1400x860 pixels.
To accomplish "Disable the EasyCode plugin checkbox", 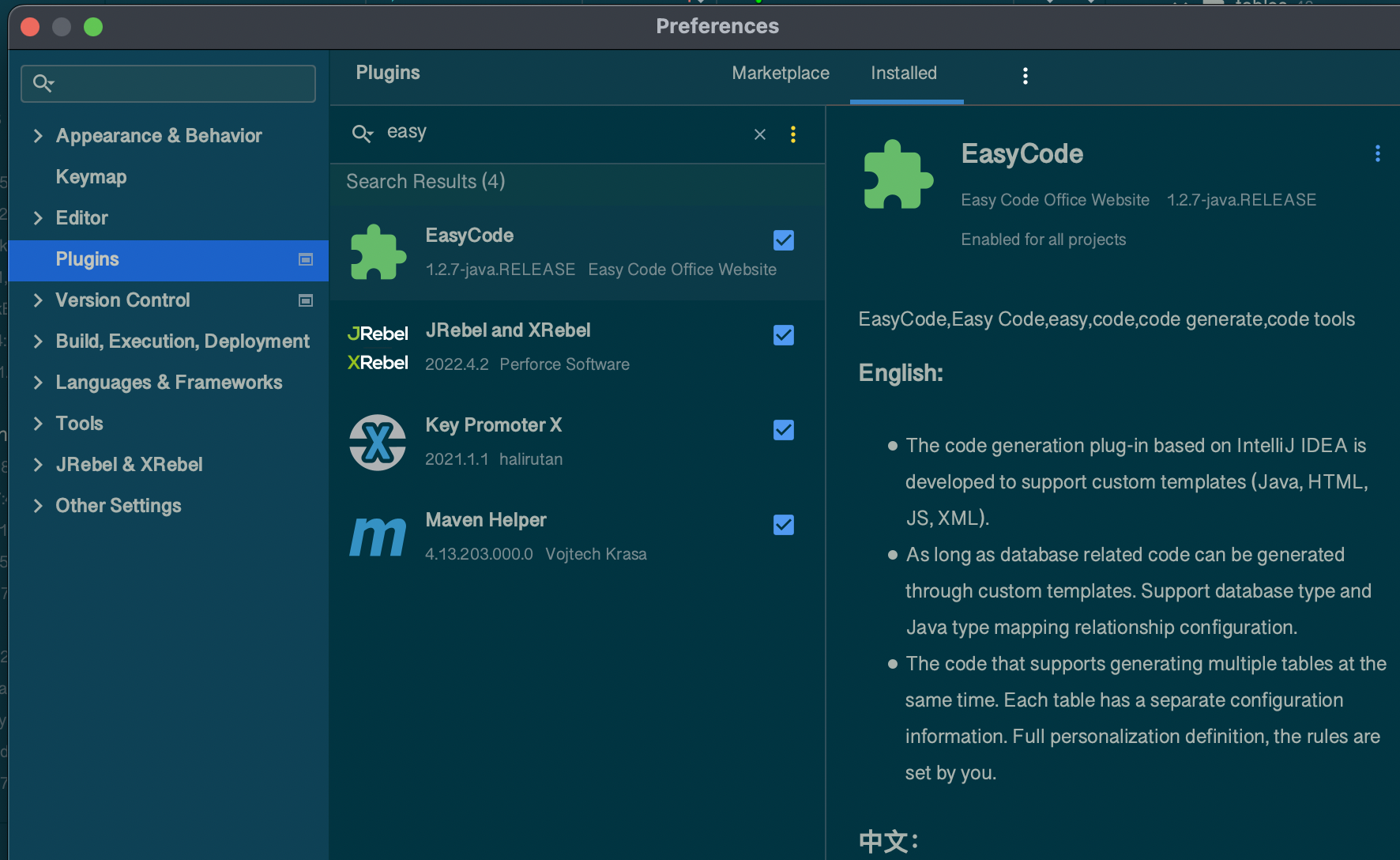I will click(x=784, y=240).
